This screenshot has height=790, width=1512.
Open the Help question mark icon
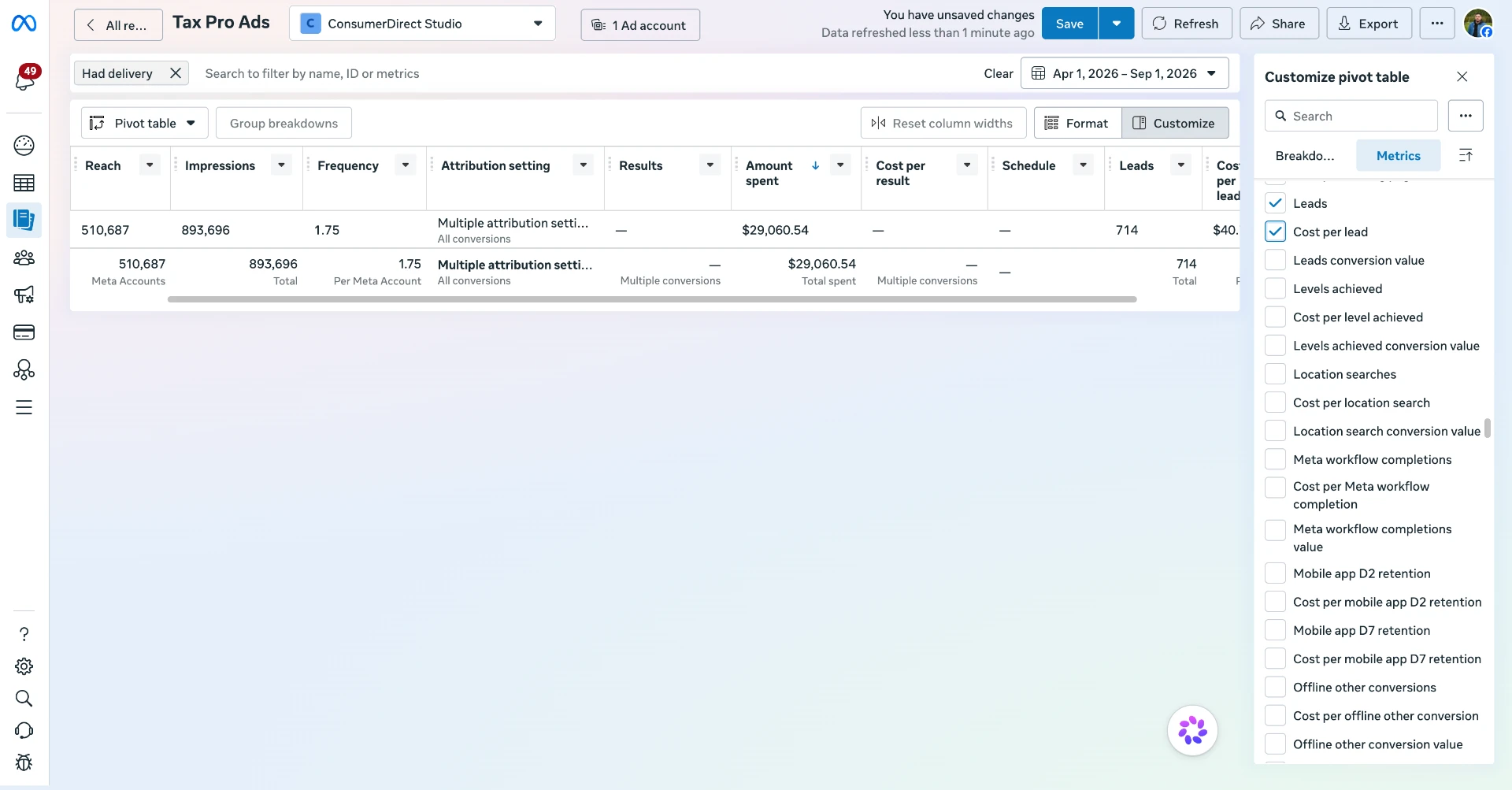tap(24, 634)
